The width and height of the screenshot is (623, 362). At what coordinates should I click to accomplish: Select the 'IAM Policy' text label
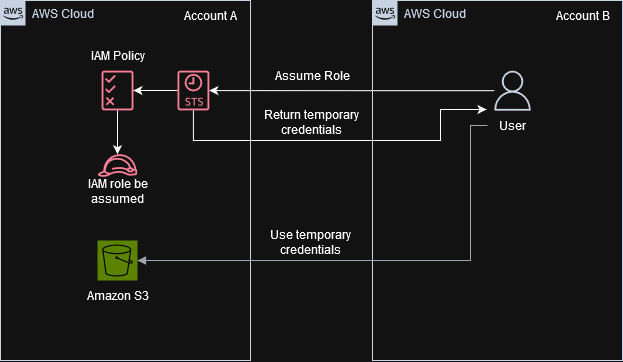pyautogui.click(x=118, y=56)
